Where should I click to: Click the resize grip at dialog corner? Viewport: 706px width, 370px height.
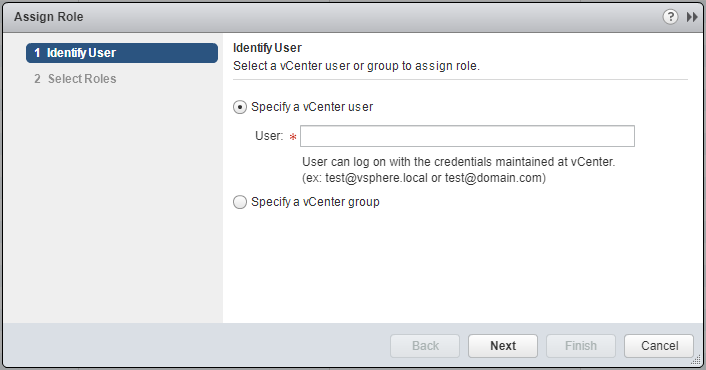click(x=697, y=361)
